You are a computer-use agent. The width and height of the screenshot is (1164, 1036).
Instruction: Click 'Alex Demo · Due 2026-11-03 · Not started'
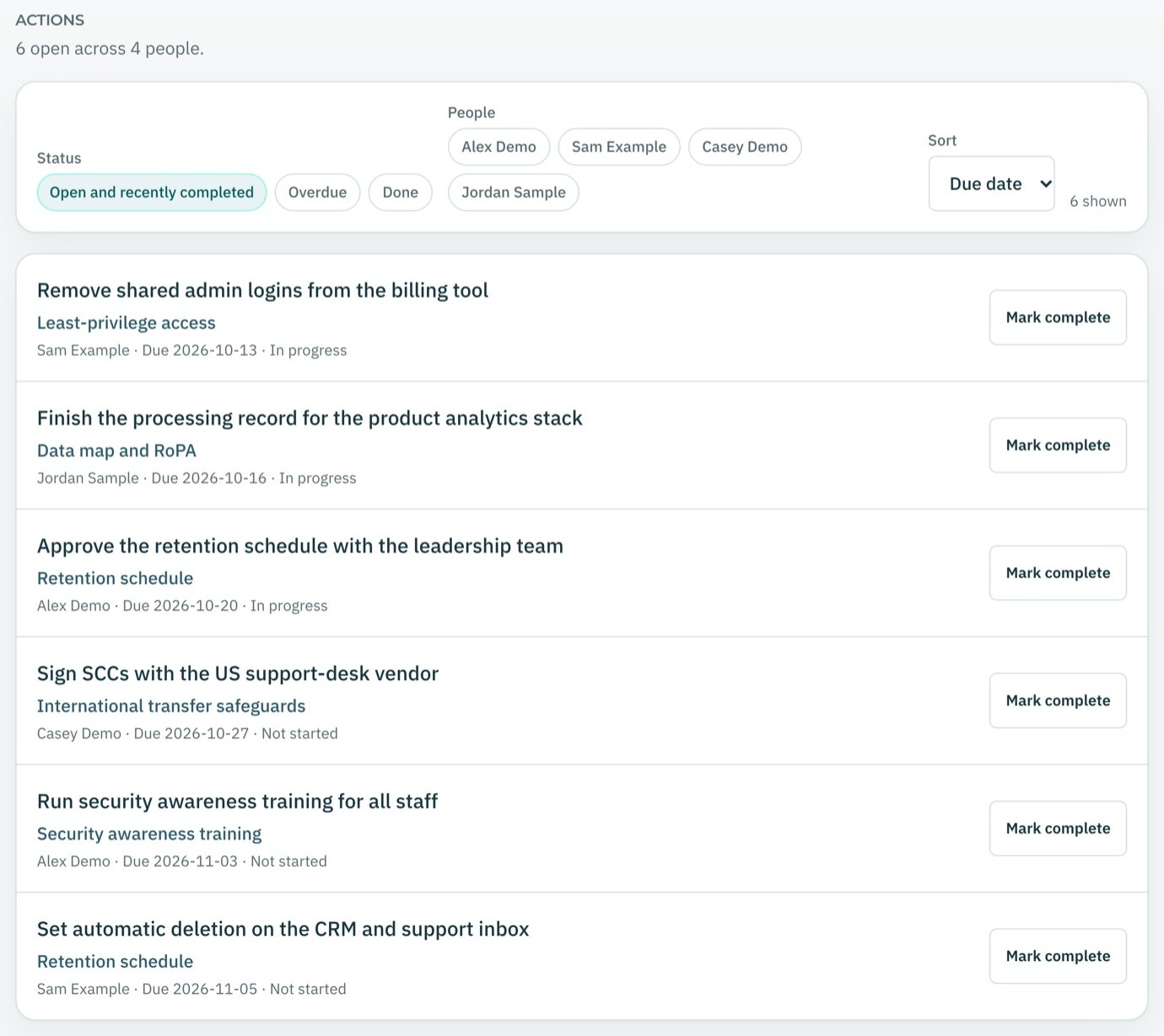click(181, 861)
